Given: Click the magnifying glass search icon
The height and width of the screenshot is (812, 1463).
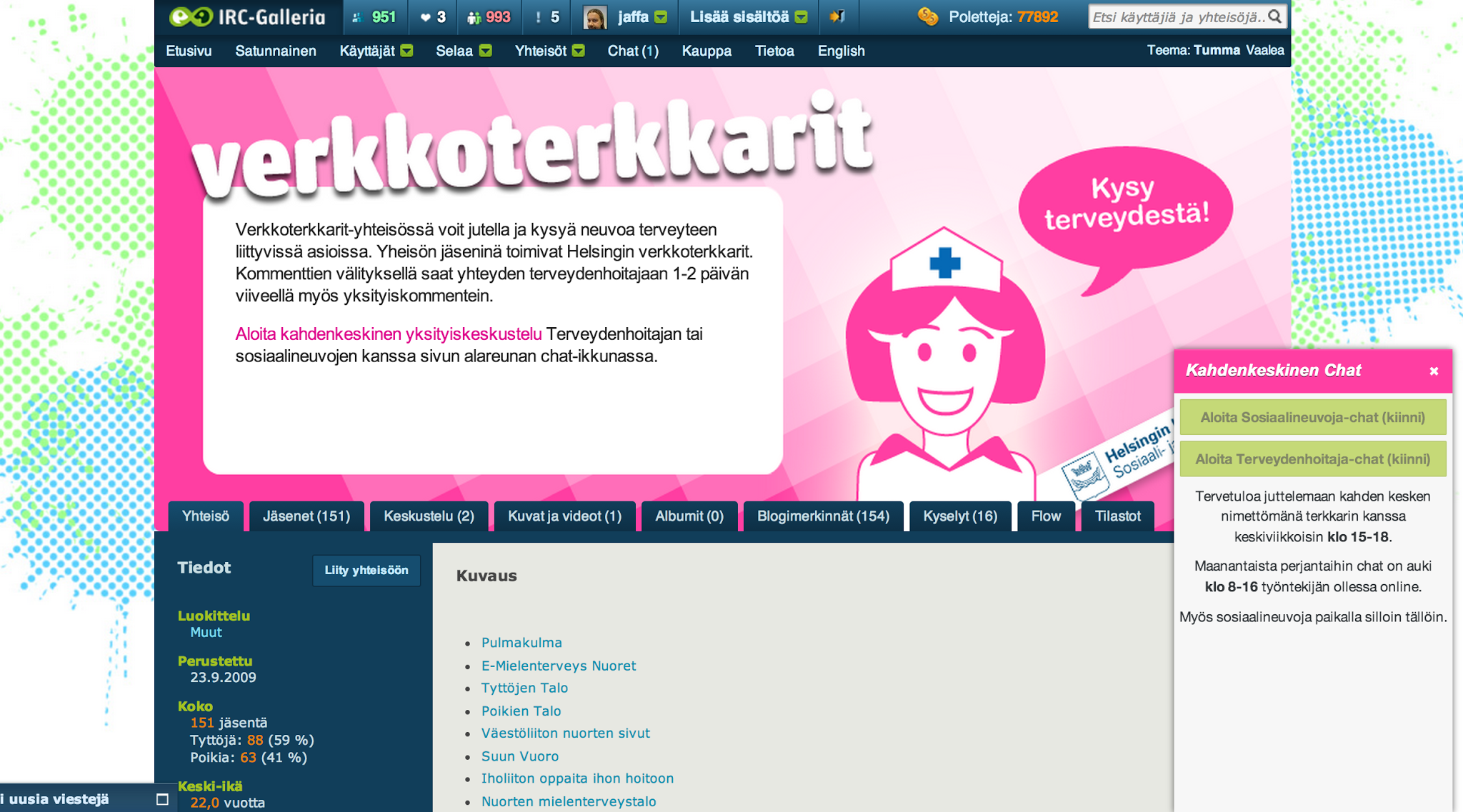Looking at the screenshot, I should point(1275,16).
